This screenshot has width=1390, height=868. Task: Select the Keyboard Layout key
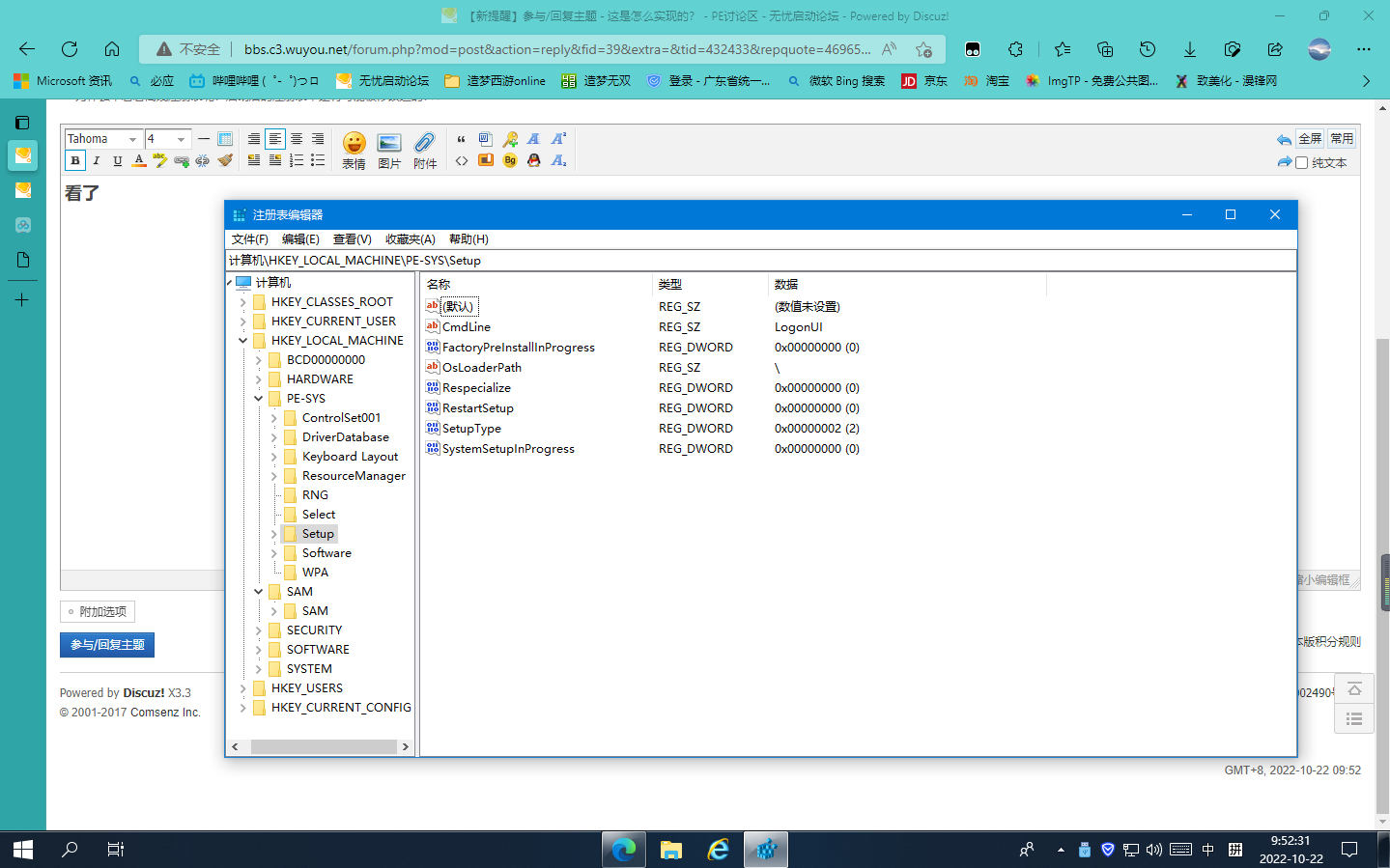[350, 457]
